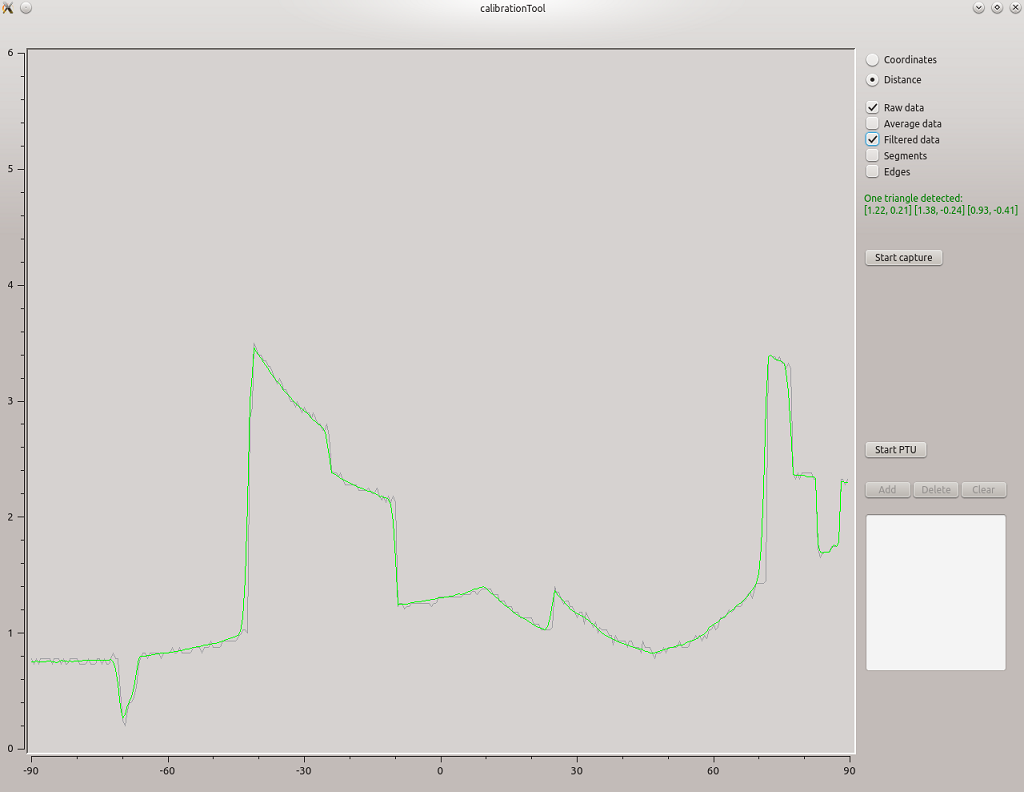1024x792 pixels.
Task: Open the X window menu icon
Action: click(x=8, y=8)
